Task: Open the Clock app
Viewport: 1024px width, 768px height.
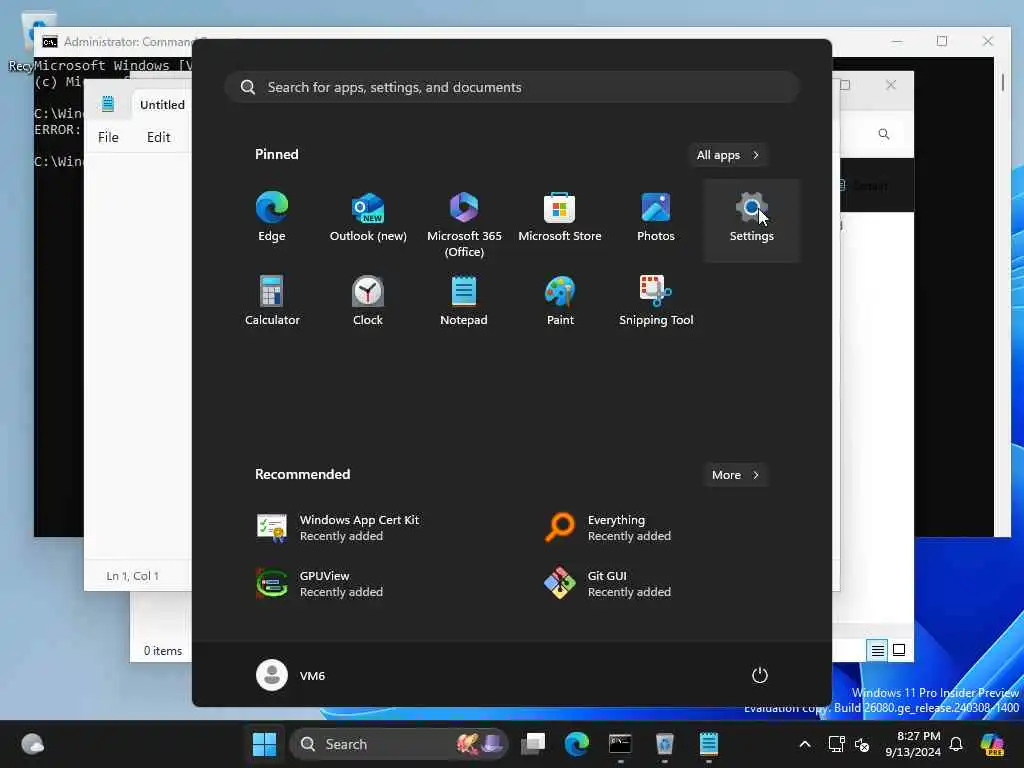Action: click(368, 301)
